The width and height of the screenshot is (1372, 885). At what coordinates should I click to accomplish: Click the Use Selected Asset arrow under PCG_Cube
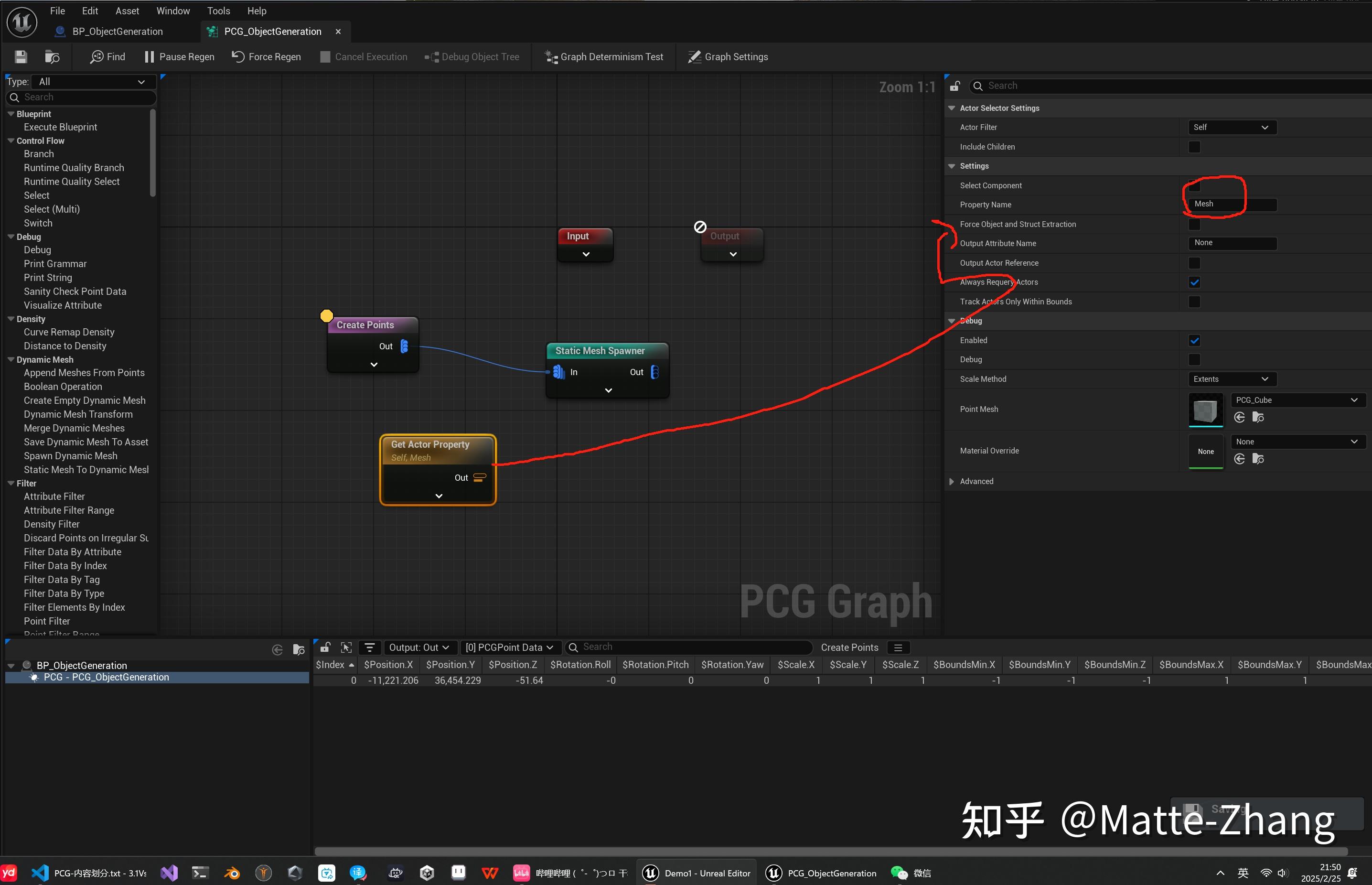tap(1239, 417)
